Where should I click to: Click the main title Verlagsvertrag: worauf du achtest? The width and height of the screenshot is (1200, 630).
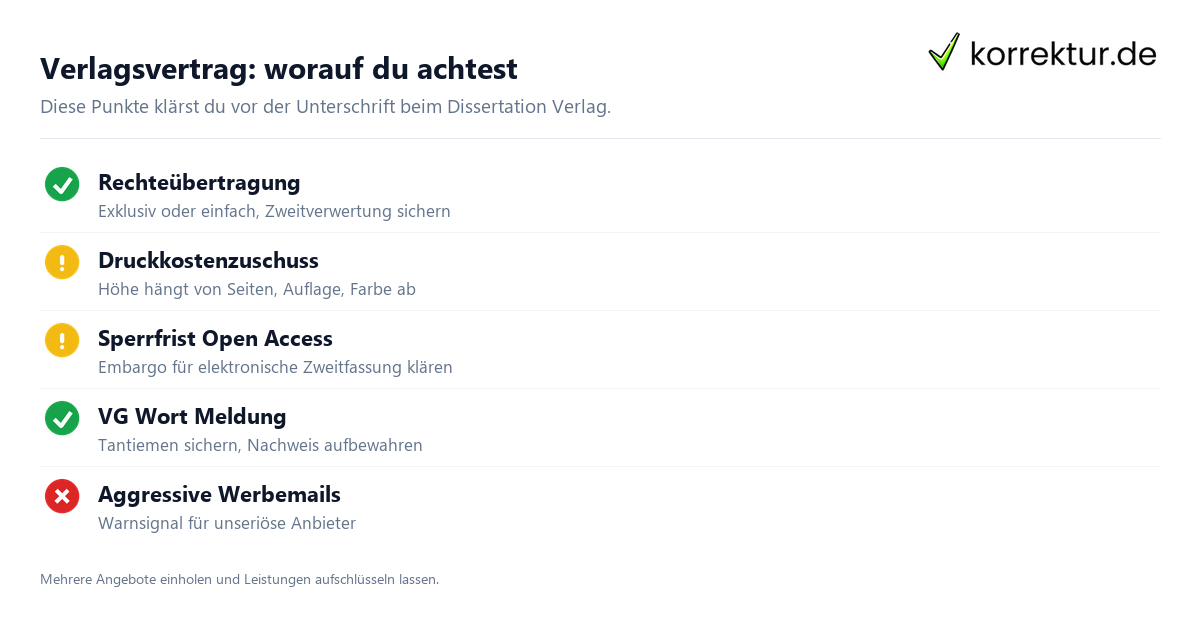pos(279,69)
